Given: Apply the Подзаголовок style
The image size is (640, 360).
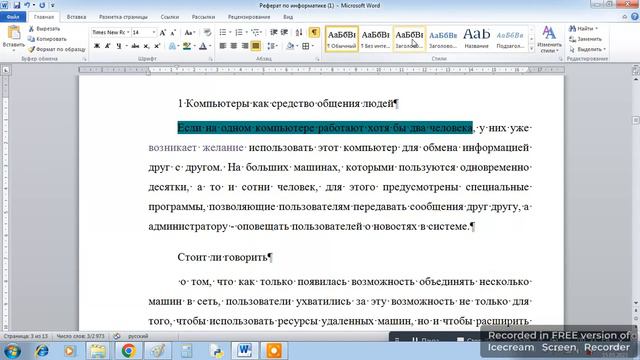Looking at the screenshot, I should click(x=510, y=39).
